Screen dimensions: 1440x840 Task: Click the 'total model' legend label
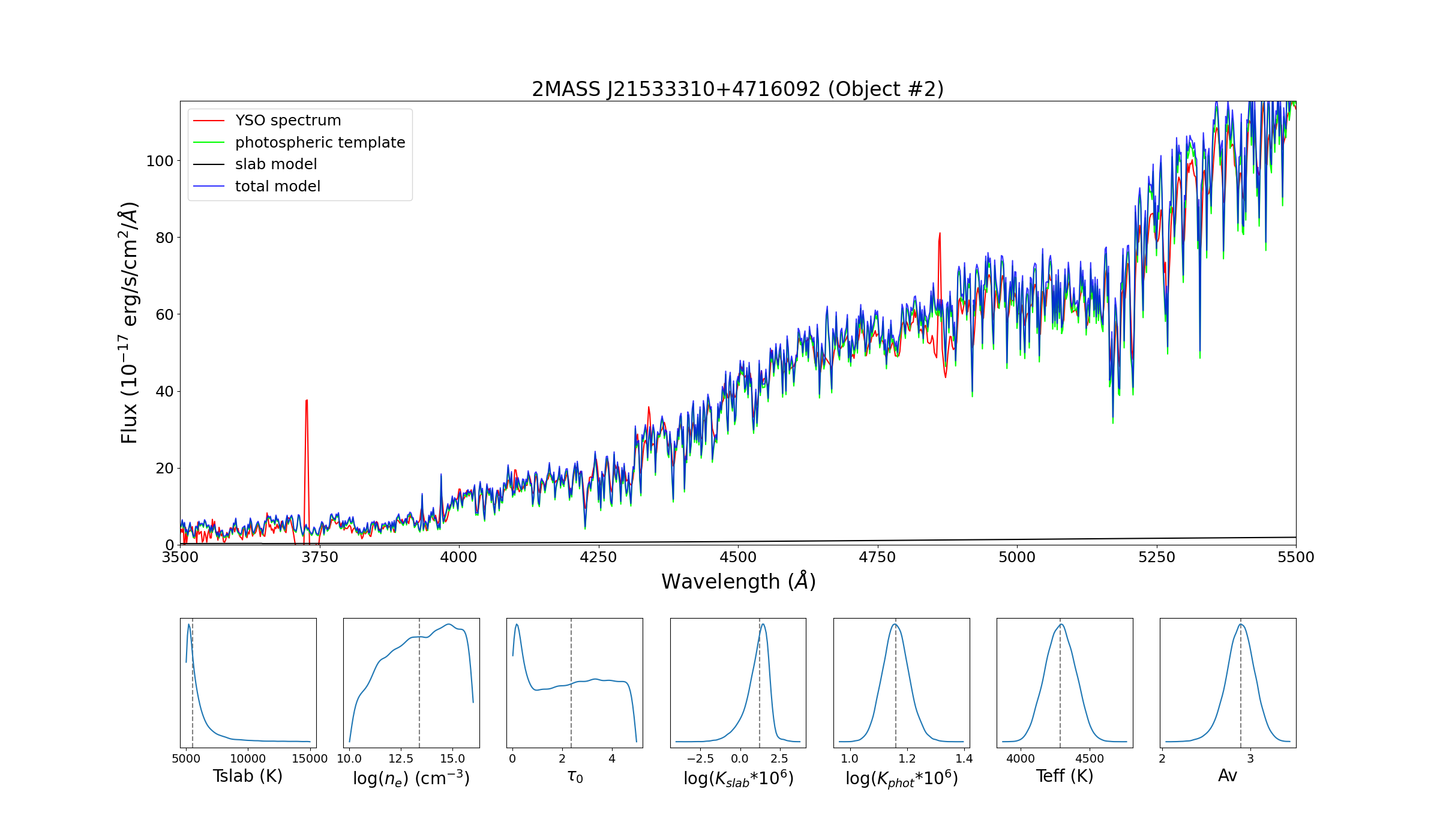[x=277, y=187]
